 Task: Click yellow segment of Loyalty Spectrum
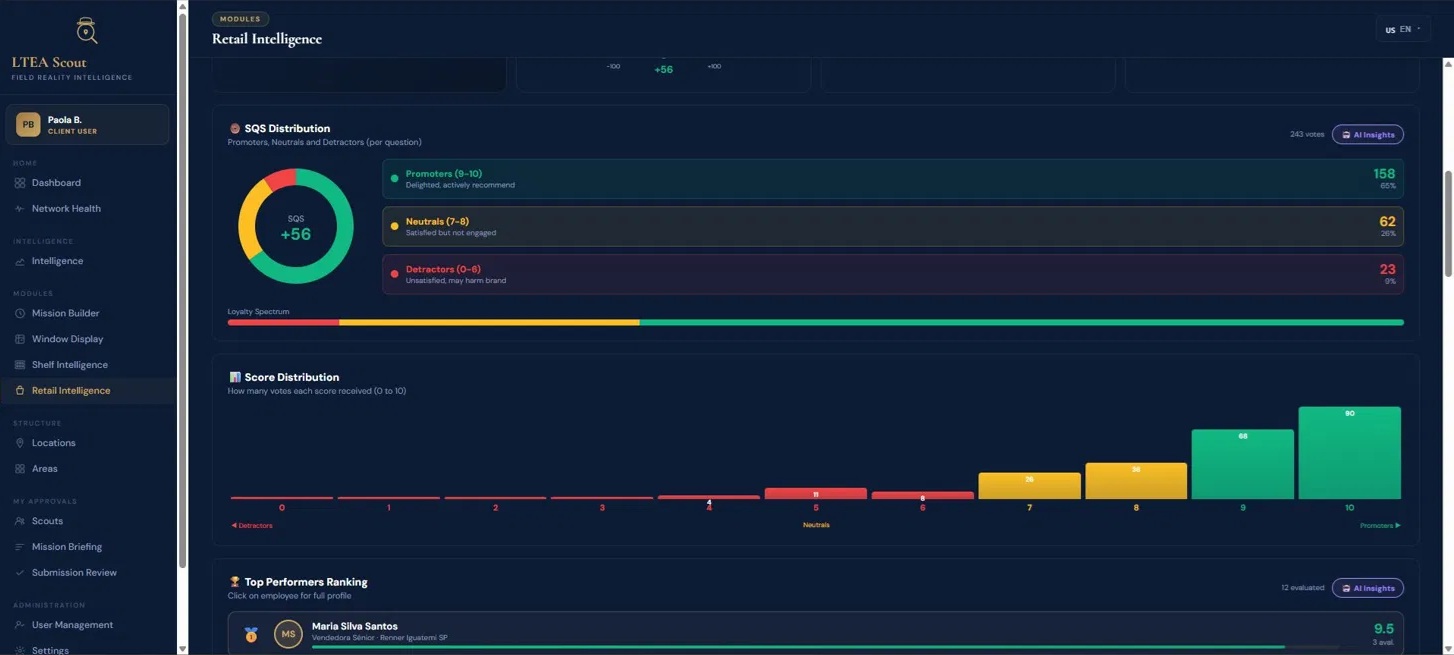489,322
